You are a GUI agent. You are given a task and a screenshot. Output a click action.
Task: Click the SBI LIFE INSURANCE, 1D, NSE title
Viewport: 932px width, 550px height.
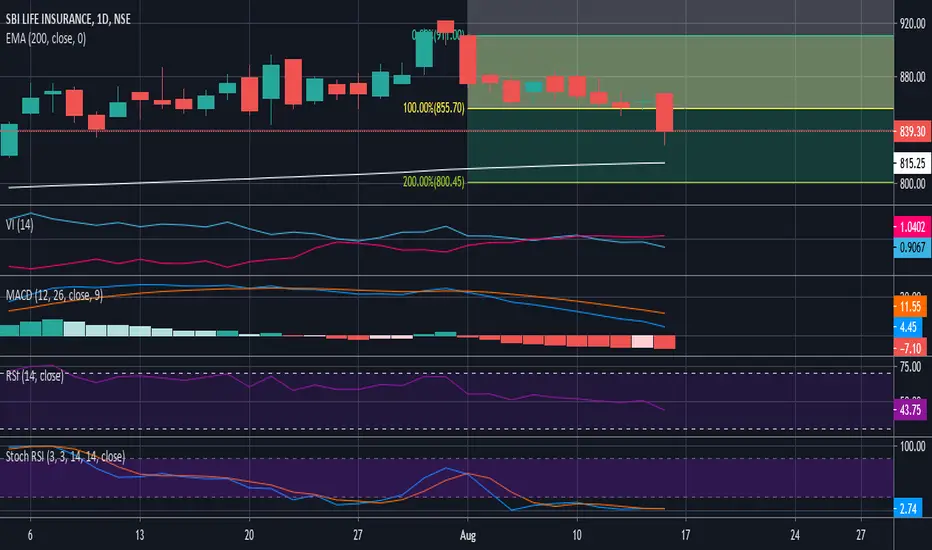(x=68, y=19)
